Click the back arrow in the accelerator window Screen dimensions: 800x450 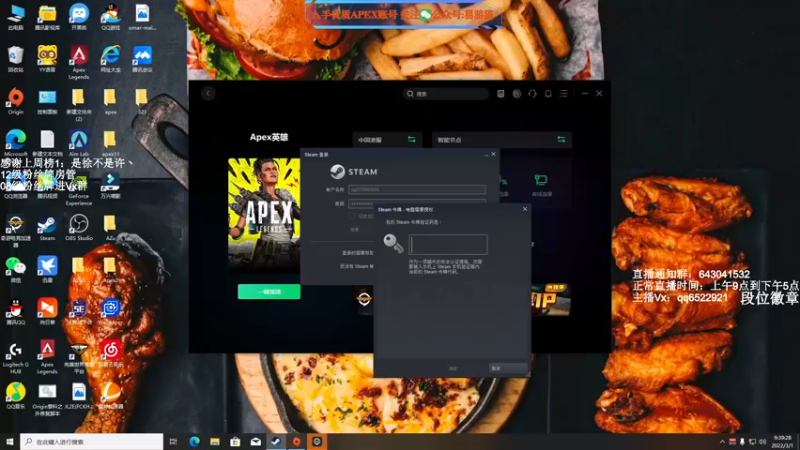click(208, 93)
